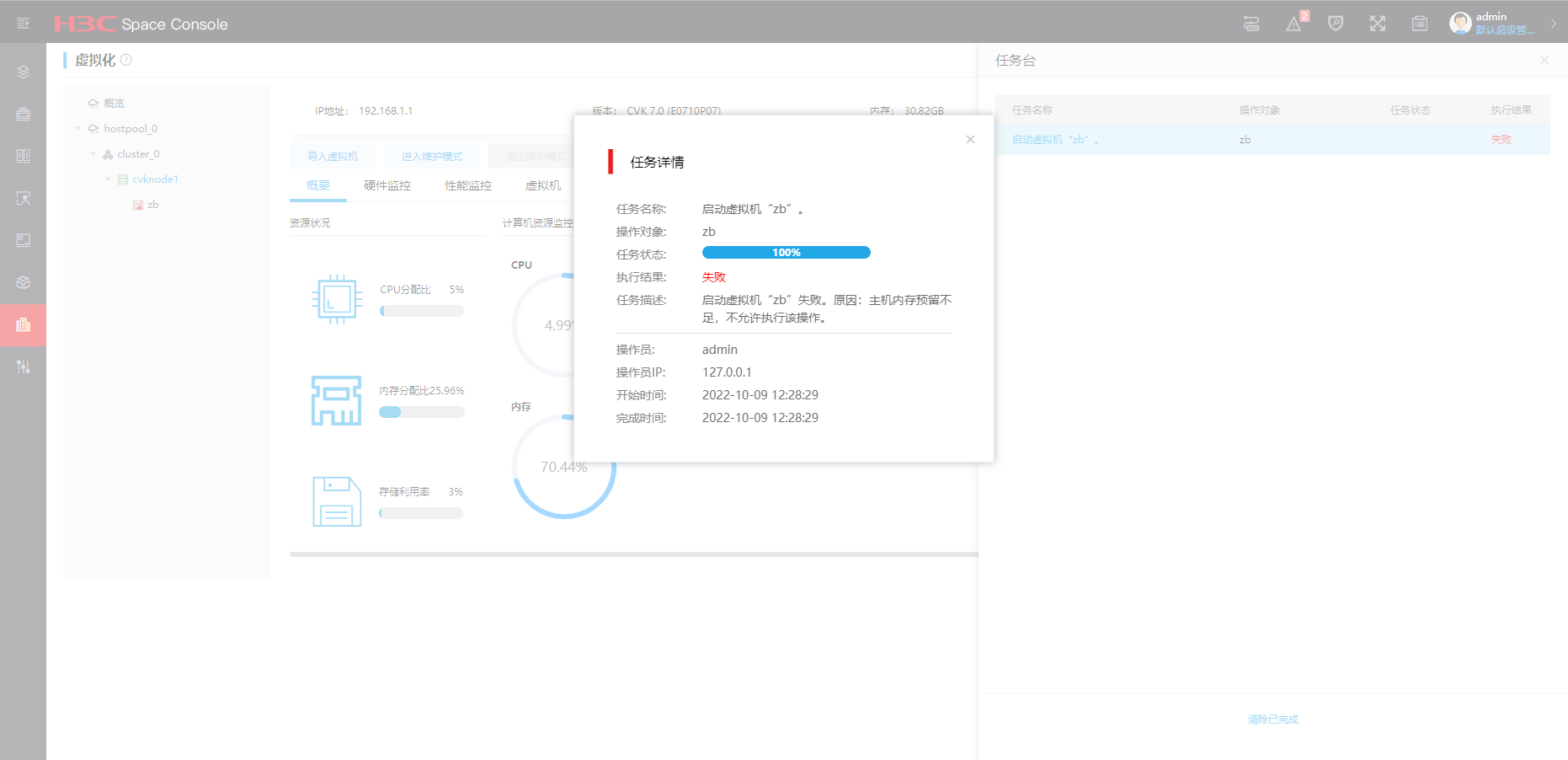Click the user-frame icon in the left sidebar
This screenshot has height=760, width=1568.
coord(24,198)
